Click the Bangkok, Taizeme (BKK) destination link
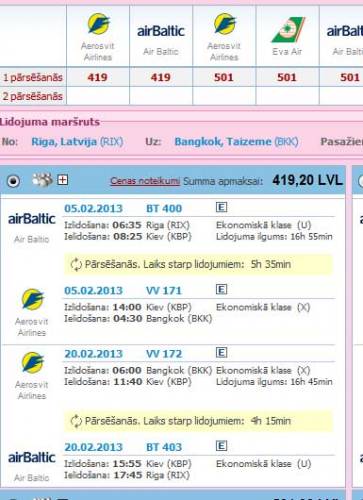The image size is (363, 500). click(236, 142)
